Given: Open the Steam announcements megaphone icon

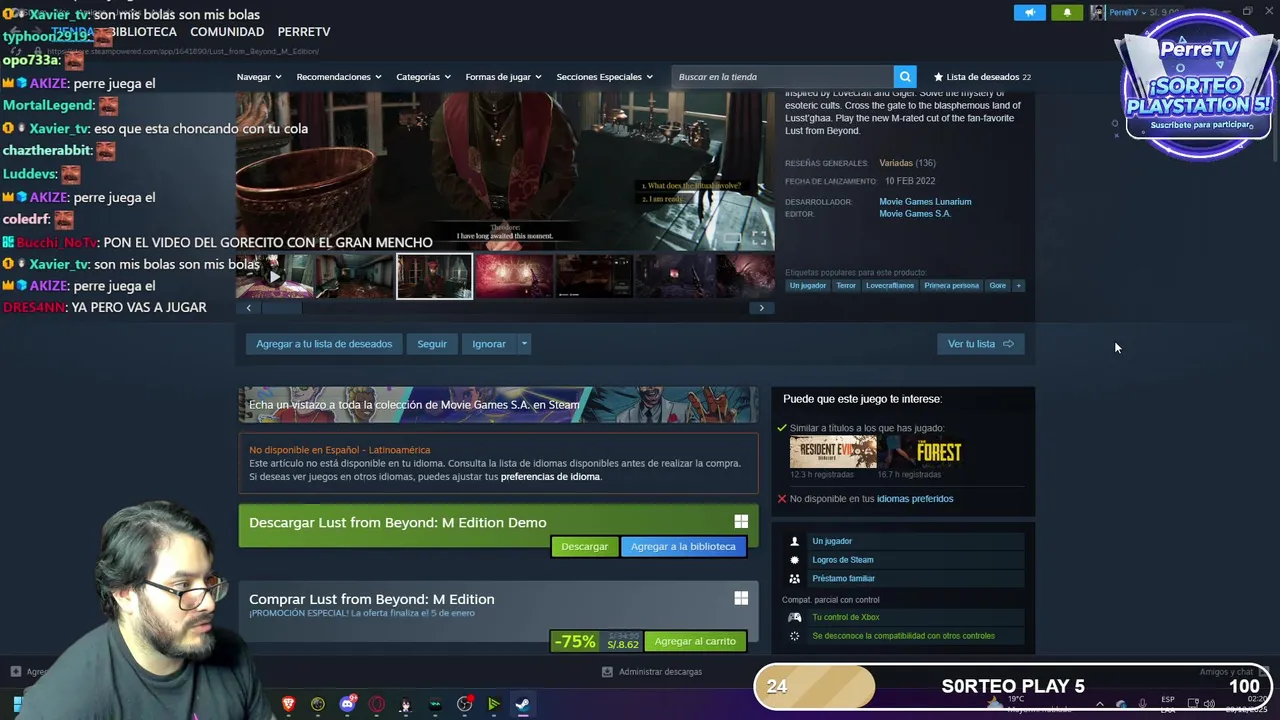Looking at the screenshot, I should coord(1030,13).
